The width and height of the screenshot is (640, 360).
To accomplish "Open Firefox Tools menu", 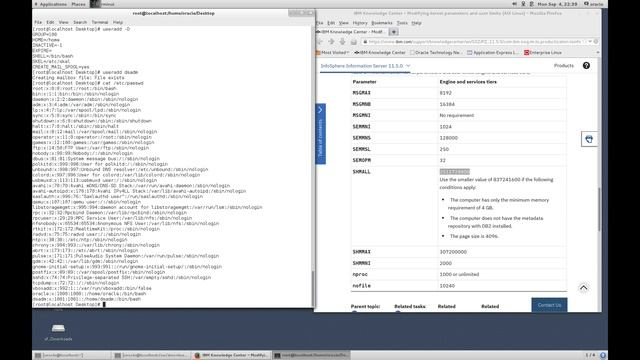I will pos(402,23).
